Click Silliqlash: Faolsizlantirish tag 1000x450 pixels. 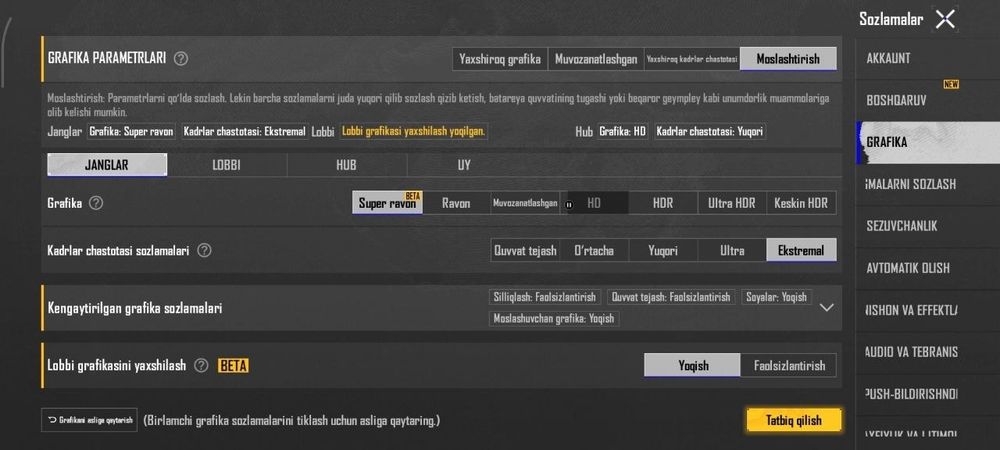point(545,297)
